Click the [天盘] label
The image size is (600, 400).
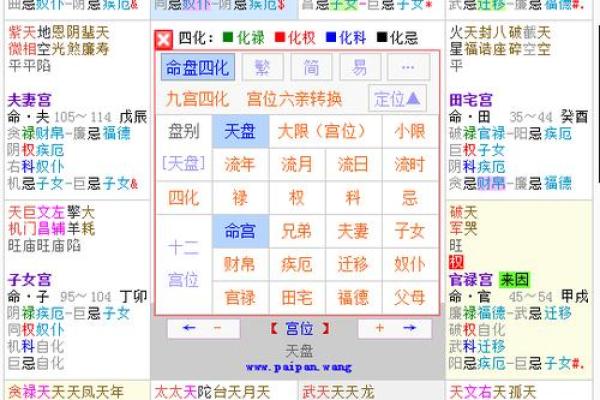(x=183, y=164)
